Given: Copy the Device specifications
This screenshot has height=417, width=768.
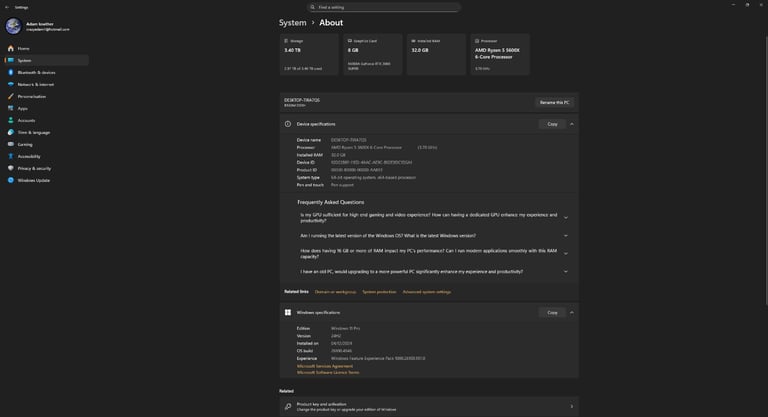Looking at the screenshot, I should (552, 124).
